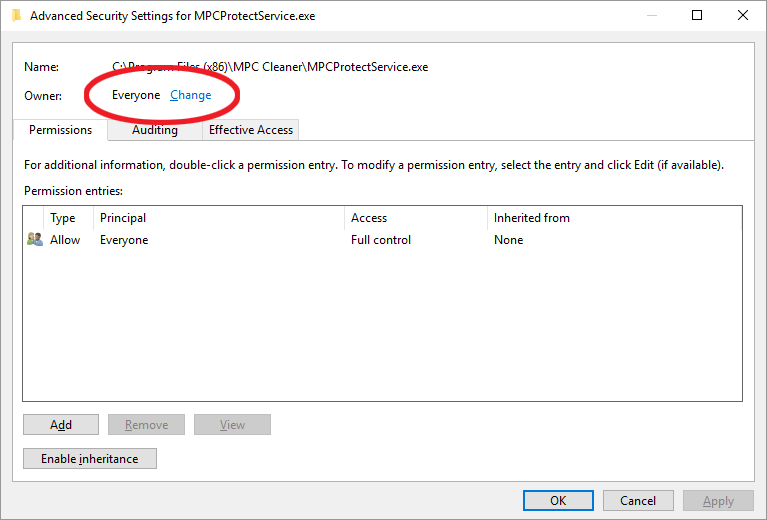Close the Advanced Security Settings dialog
Viewport: 767px width, 520px height.
743,15
